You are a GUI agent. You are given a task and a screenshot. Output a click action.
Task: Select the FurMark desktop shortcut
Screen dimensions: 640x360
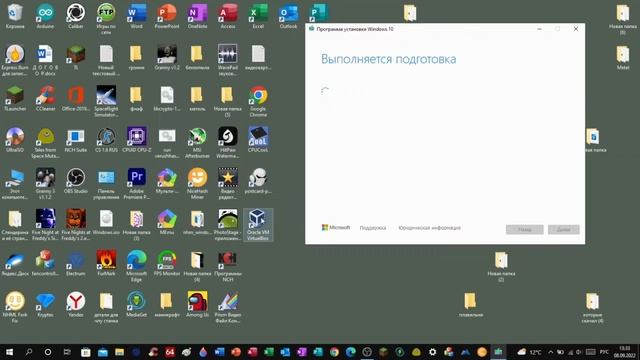tap(106, 263)
